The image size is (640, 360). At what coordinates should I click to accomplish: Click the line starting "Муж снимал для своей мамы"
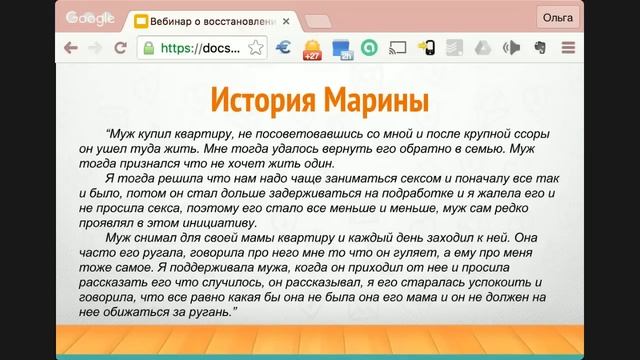(321, 238)
